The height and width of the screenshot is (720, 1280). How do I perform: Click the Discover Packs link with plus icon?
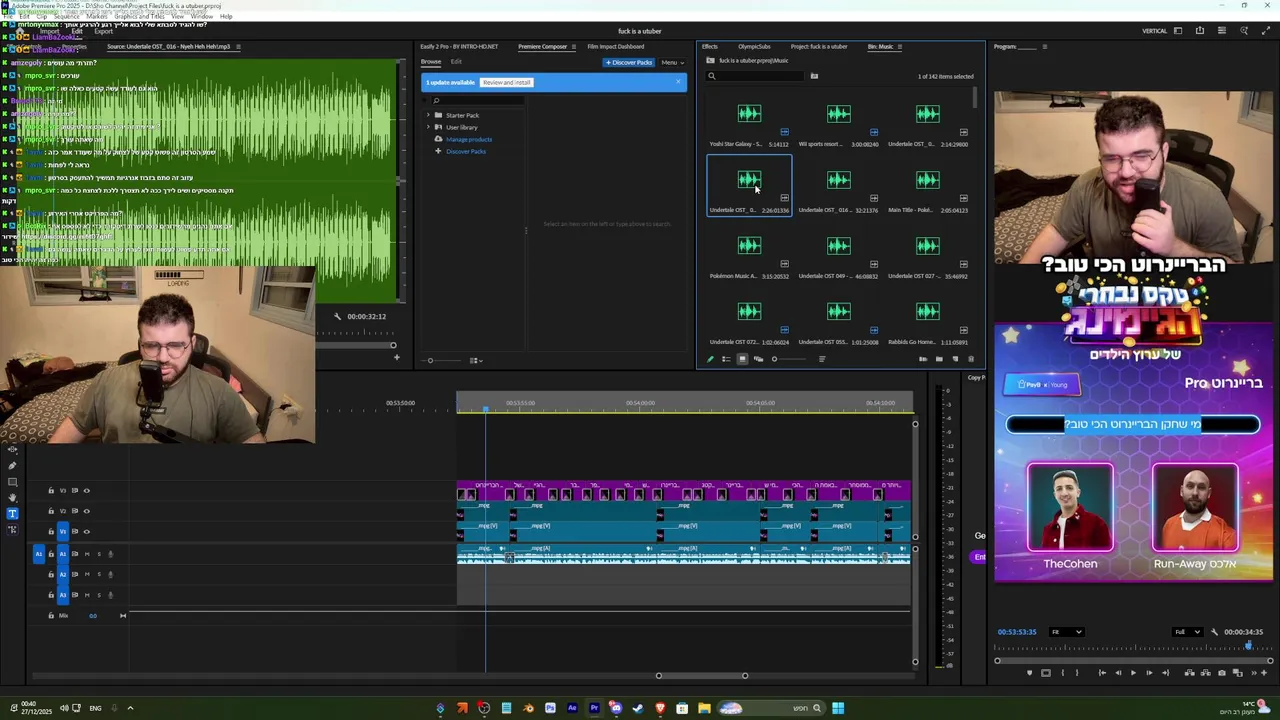466,151
